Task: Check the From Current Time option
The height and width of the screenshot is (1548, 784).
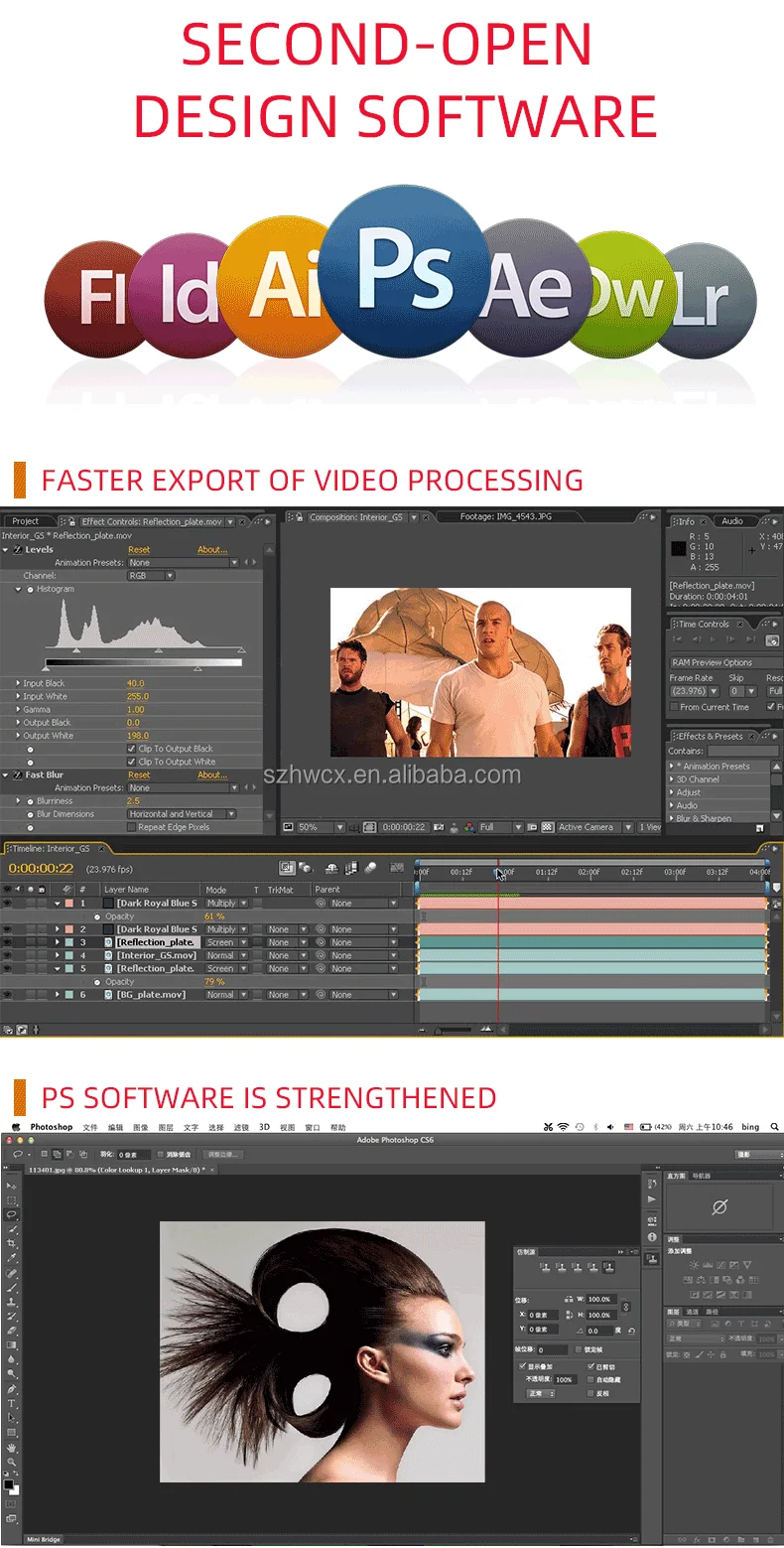Action: click(x=674, y=707)
